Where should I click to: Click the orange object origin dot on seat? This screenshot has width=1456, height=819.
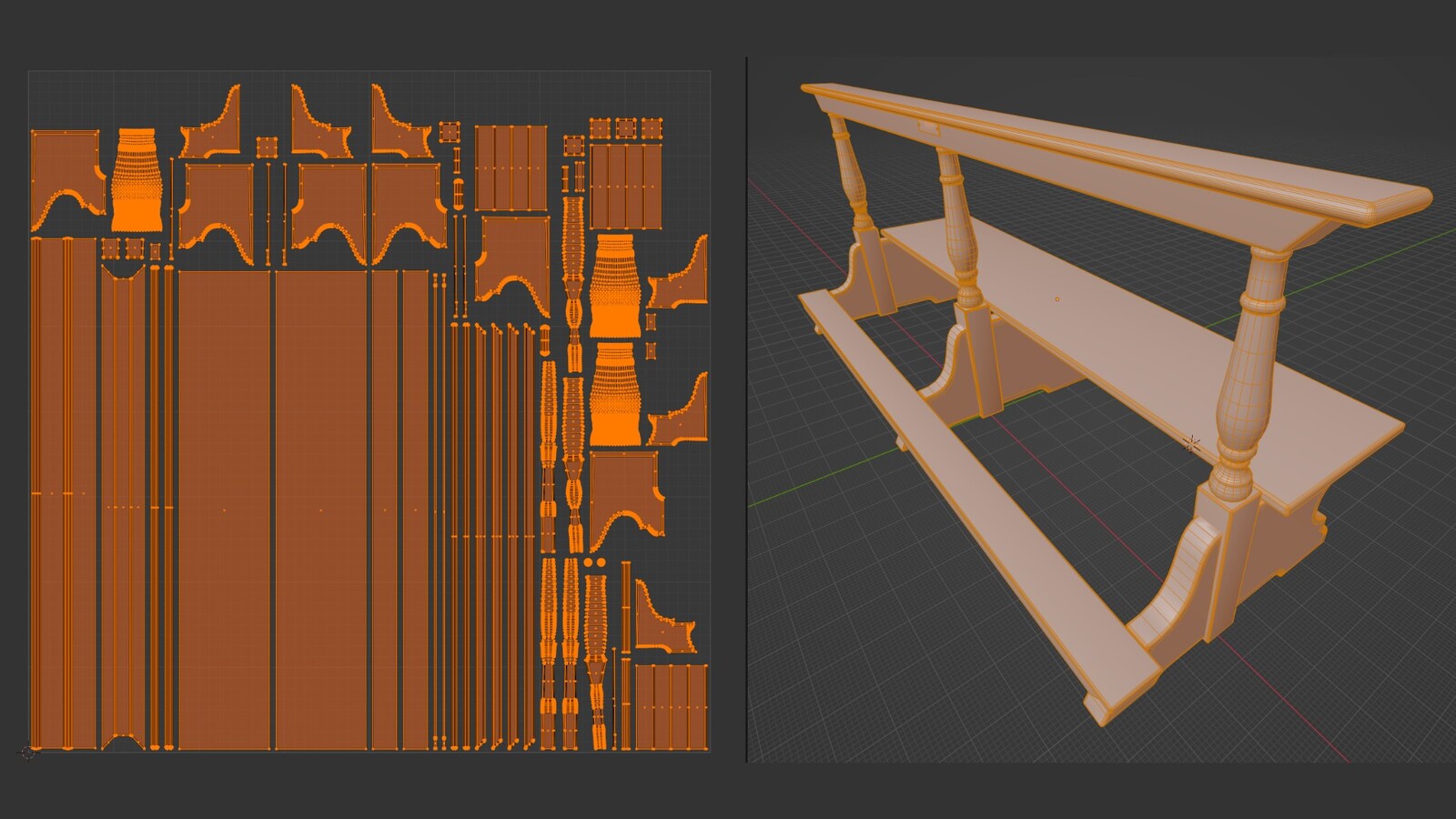click(1057, 299)
